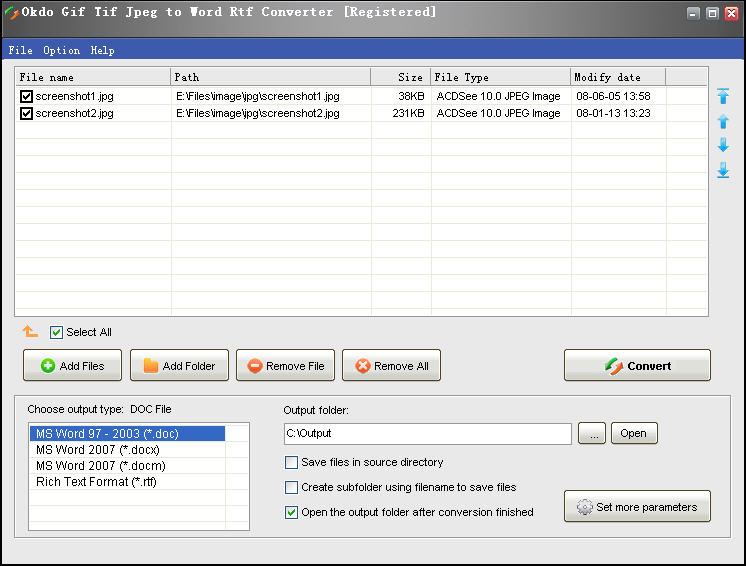Open the Help menu
Viewport: 746px width, 566px height.
(x=102, y=50)
